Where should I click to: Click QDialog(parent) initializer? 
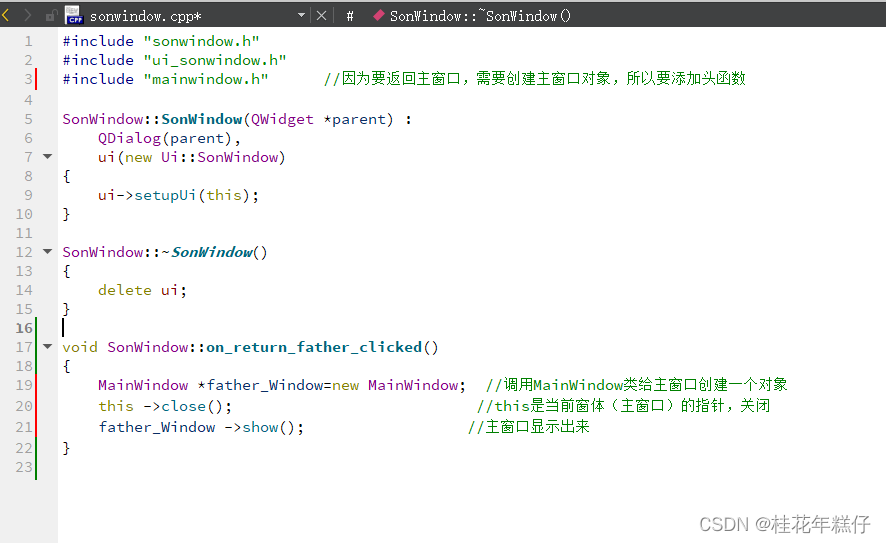pyautogui.click(x=165, y=138)
